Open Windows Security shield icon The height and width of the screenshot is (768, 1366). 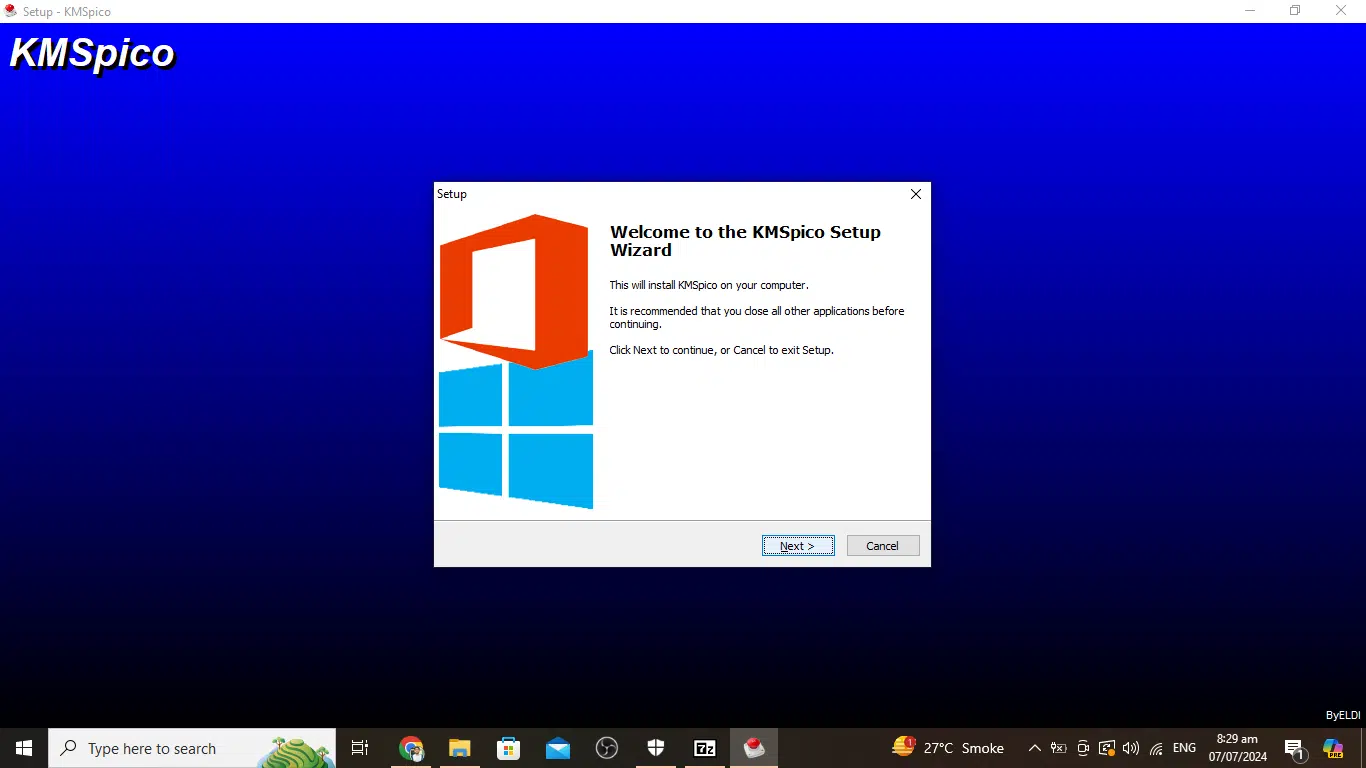pos(656,748)
